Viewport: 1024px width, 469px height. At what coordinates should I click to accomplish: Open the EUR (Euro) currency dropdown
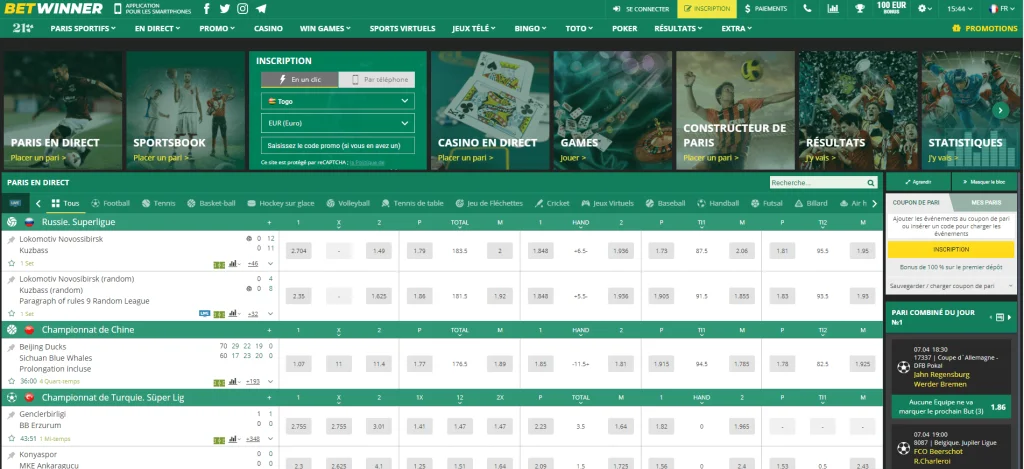[x=338, y=123]
